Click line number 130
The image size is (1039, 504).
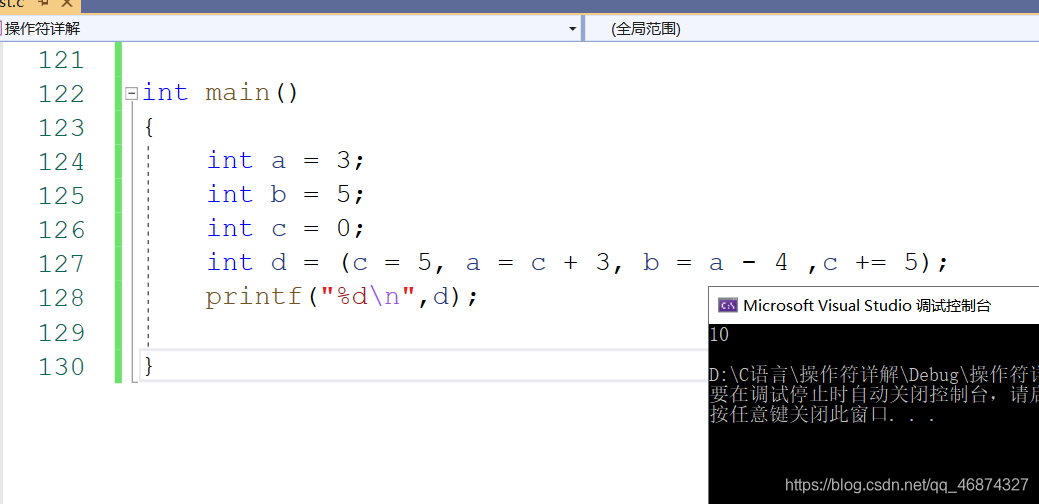(x=61, y=366)
